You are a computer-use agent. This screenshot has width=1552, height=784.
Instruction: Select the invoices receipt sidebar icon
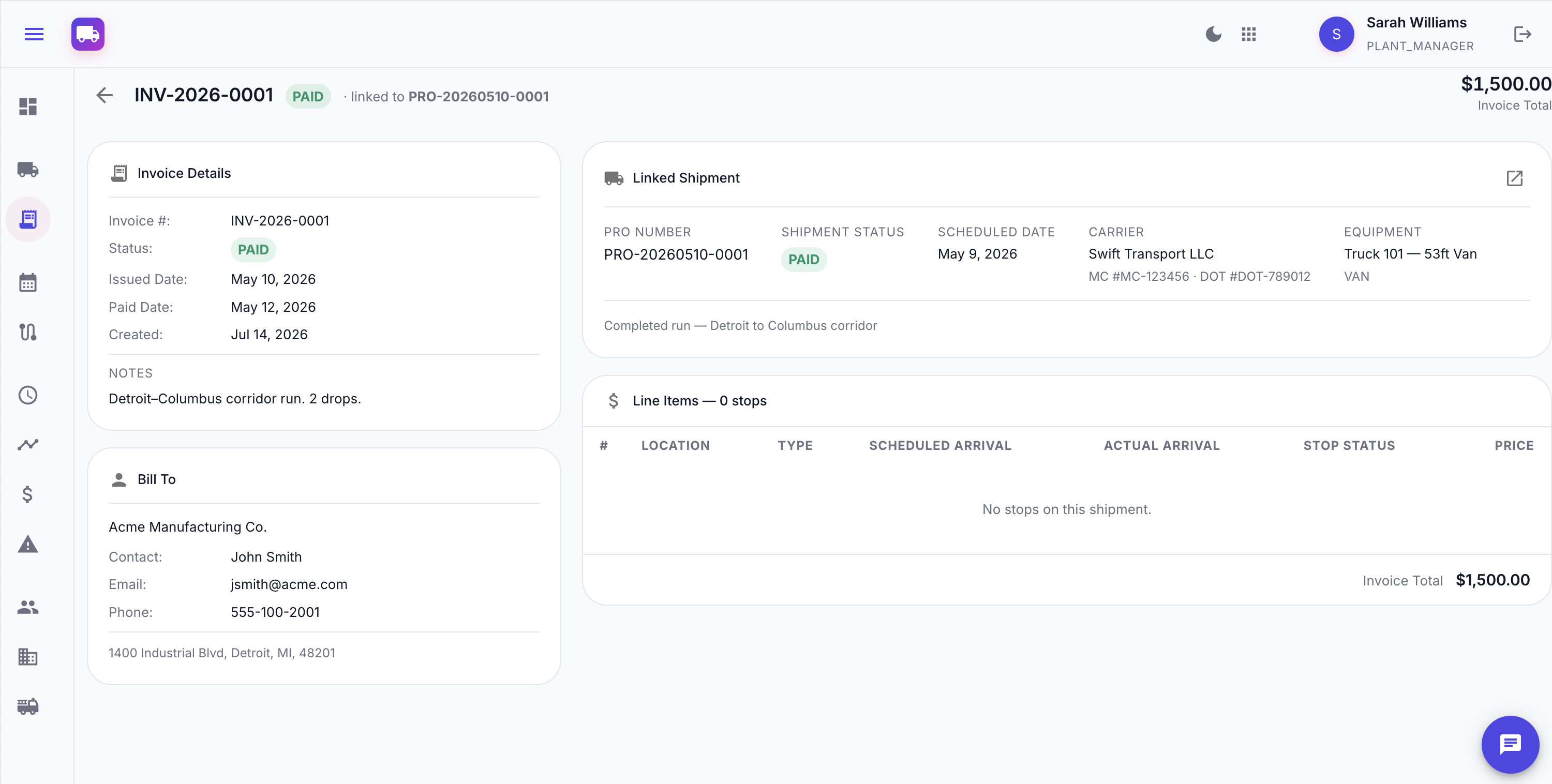point(28,219)
